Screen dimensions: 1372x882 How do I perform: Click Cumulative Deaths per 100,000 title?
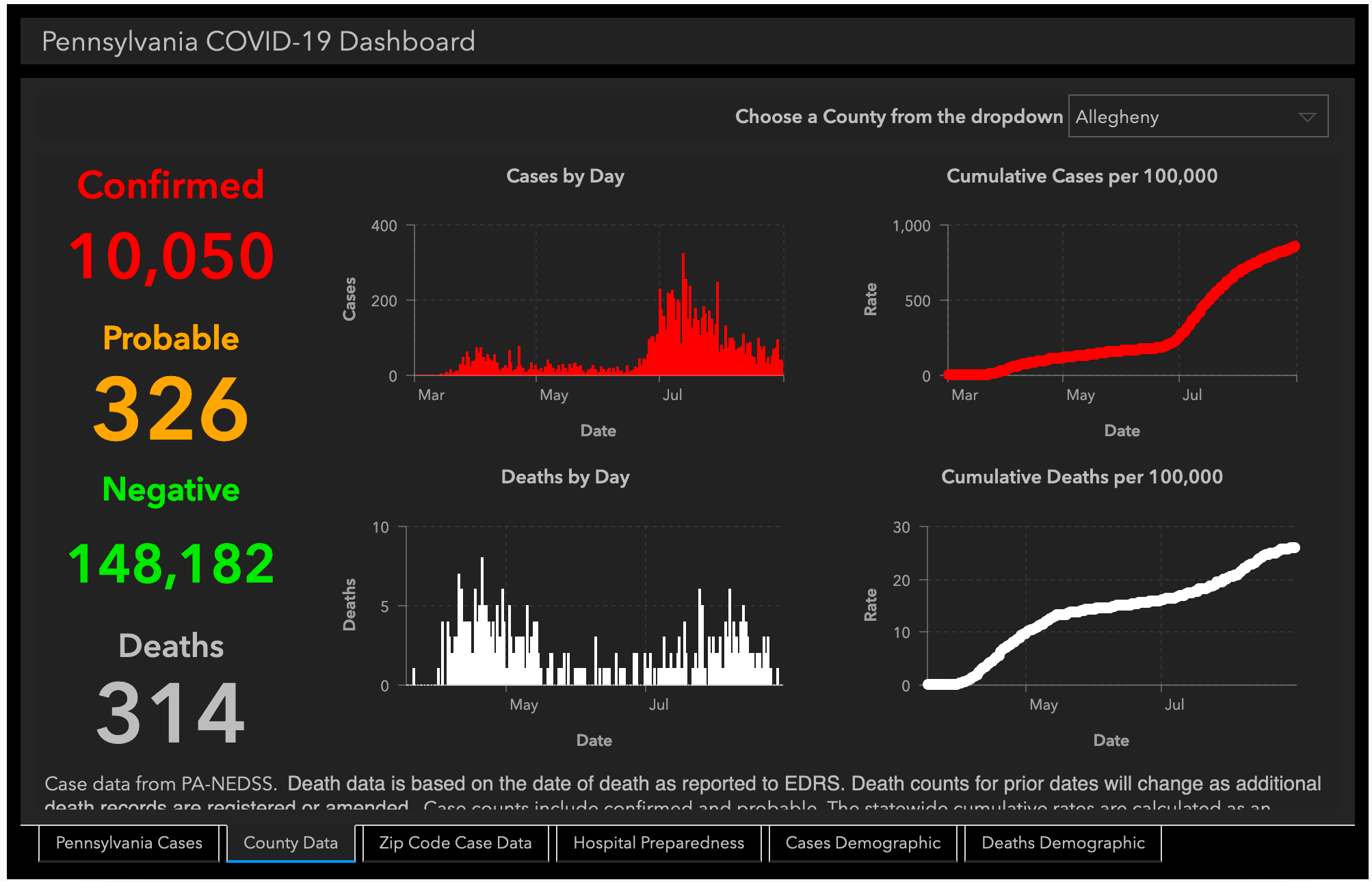click(1081, 477)
